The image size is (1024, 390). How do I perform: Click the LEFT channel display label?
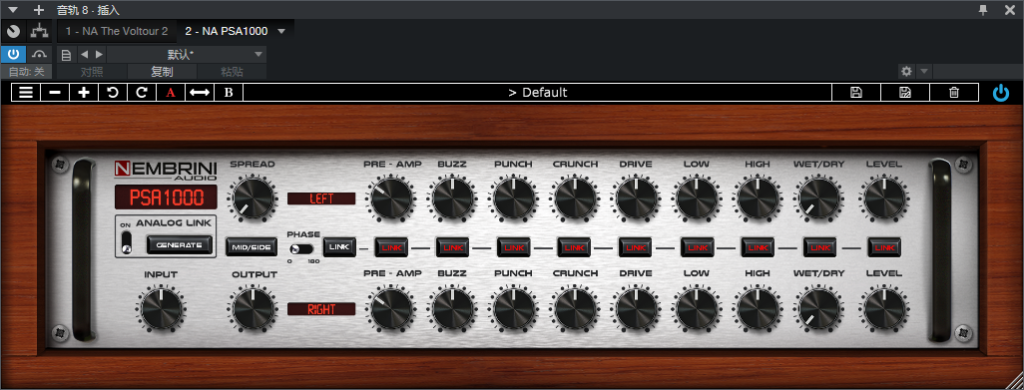(321, 199)
